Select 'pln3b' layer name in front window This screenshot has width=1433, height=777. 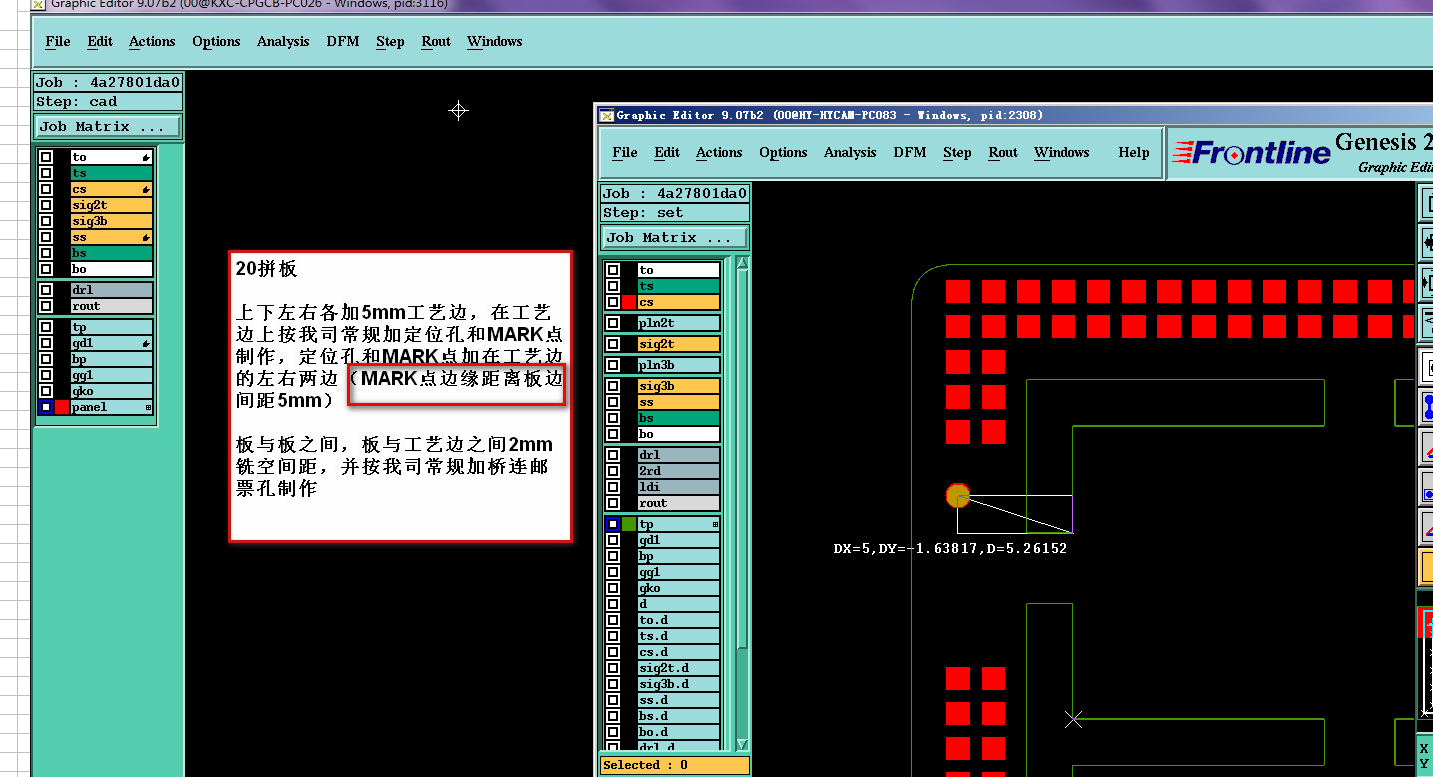pyautogui.click(x=679, y=365)
